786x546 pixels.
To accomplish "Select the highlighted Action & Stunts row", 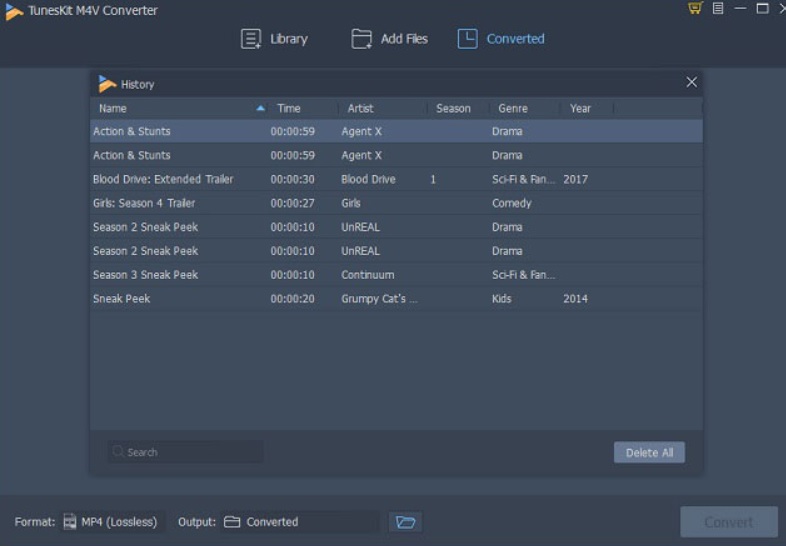I will 396,131.
